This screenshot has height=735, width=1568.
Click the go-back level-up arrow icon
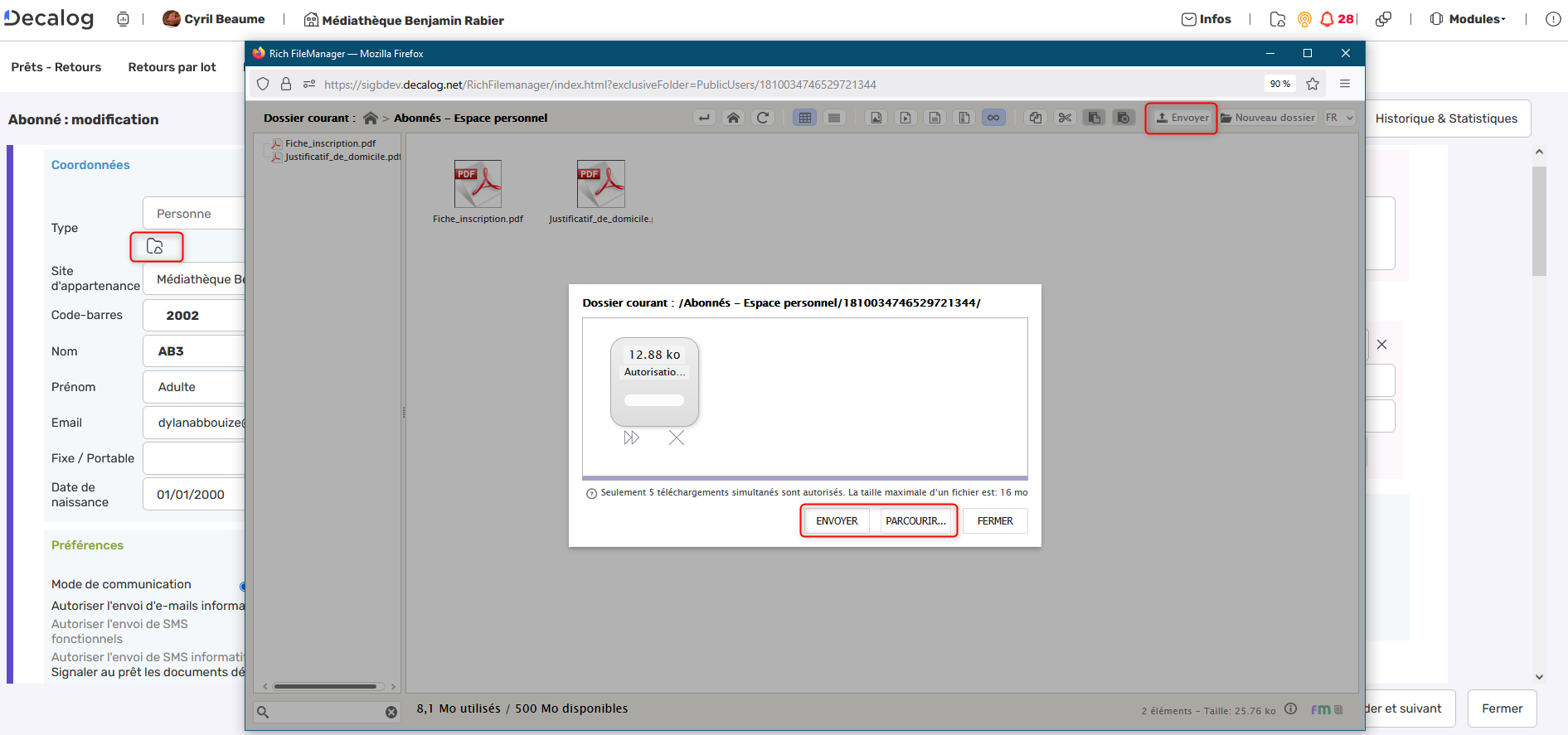pos(704,118)
